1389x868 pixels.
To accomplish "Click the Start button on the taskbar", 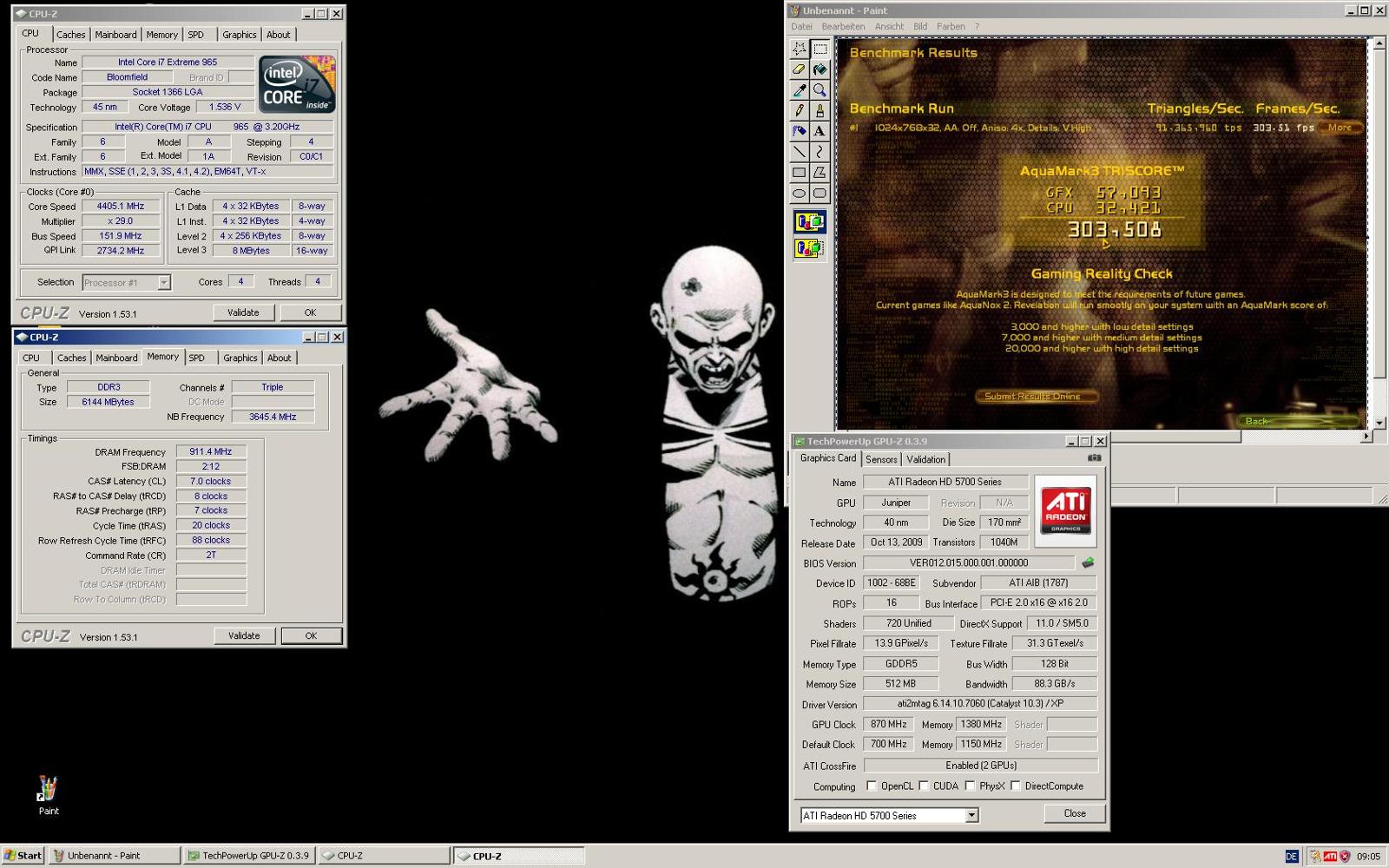I will click(23, 856).
